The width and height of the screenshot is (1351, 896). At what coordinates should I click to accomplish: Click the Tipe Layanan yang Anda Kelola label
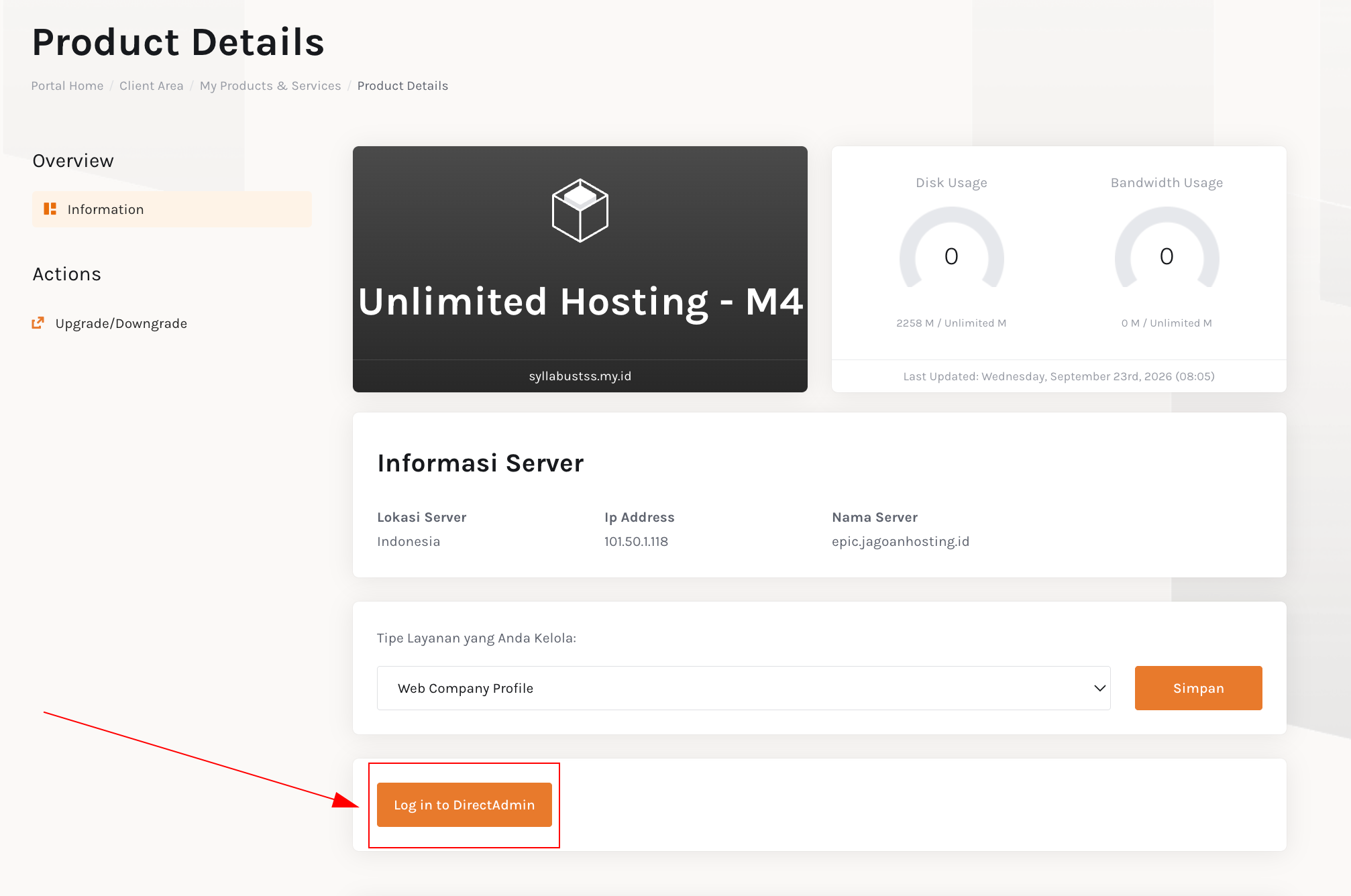pos(476,638)
